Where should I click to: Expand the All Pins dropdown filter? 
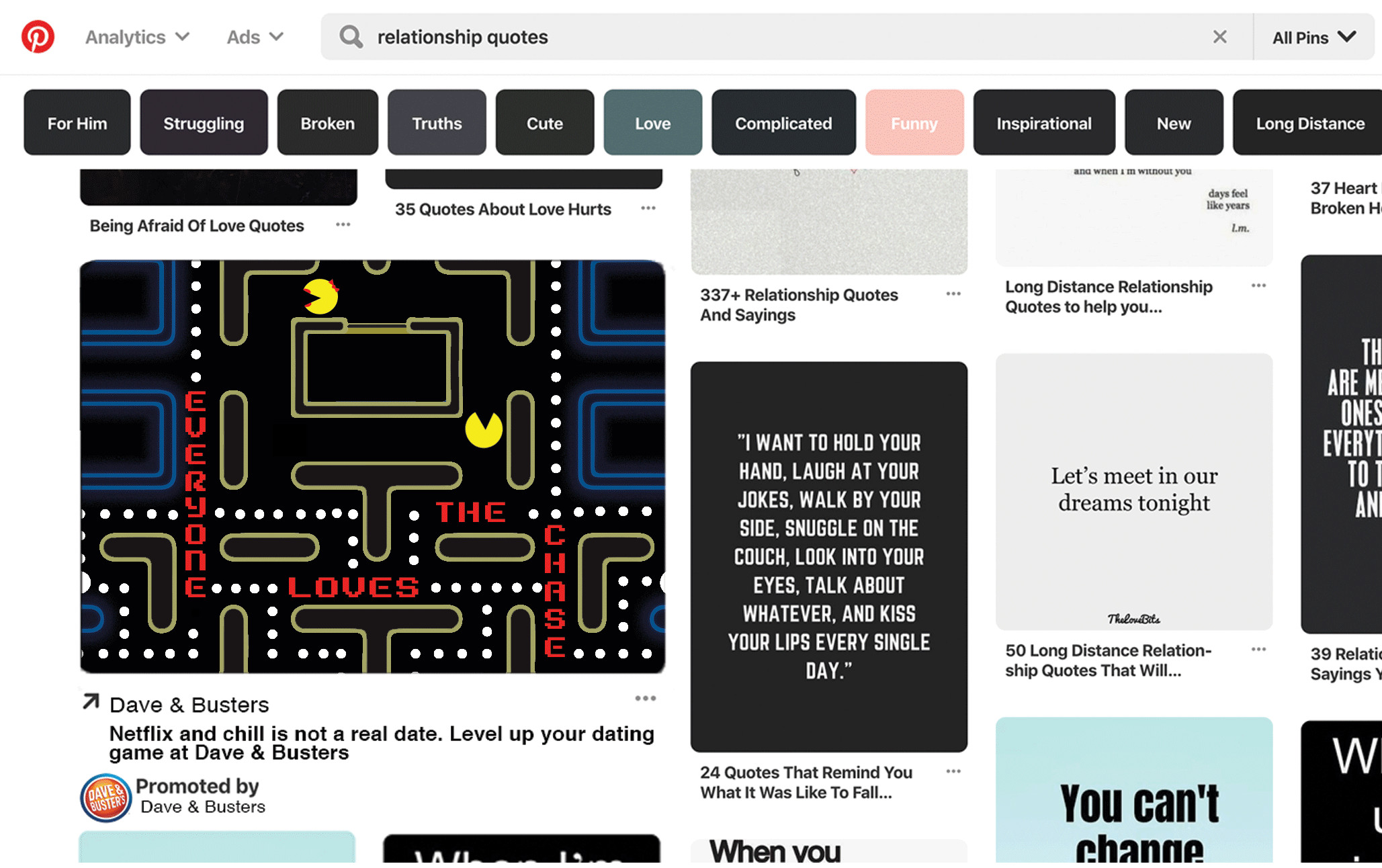pyautogui.click(x=1312, y=38)
